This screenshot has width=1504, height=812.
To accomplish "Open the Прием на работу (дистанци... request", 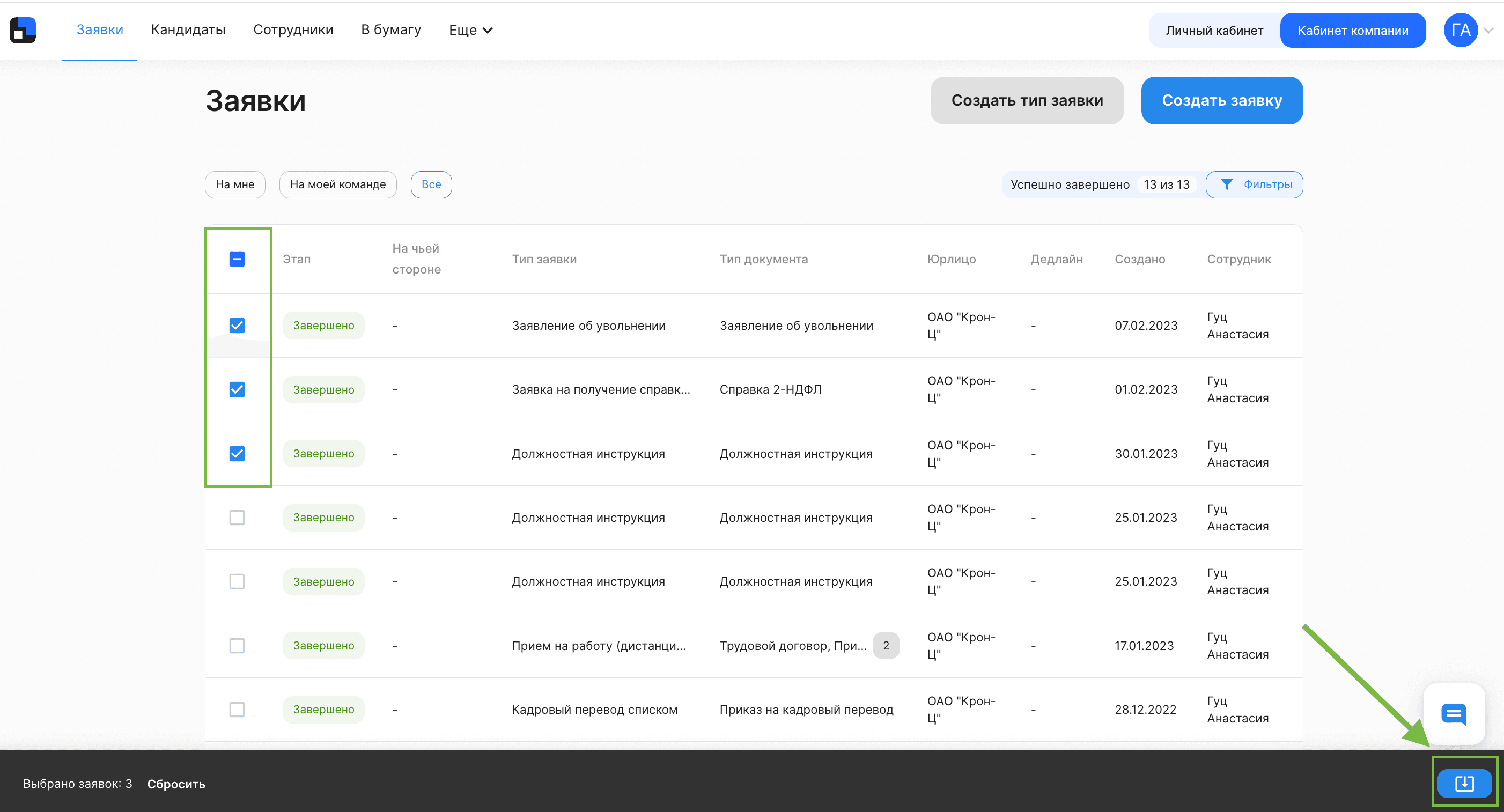I will coord(599,646).
